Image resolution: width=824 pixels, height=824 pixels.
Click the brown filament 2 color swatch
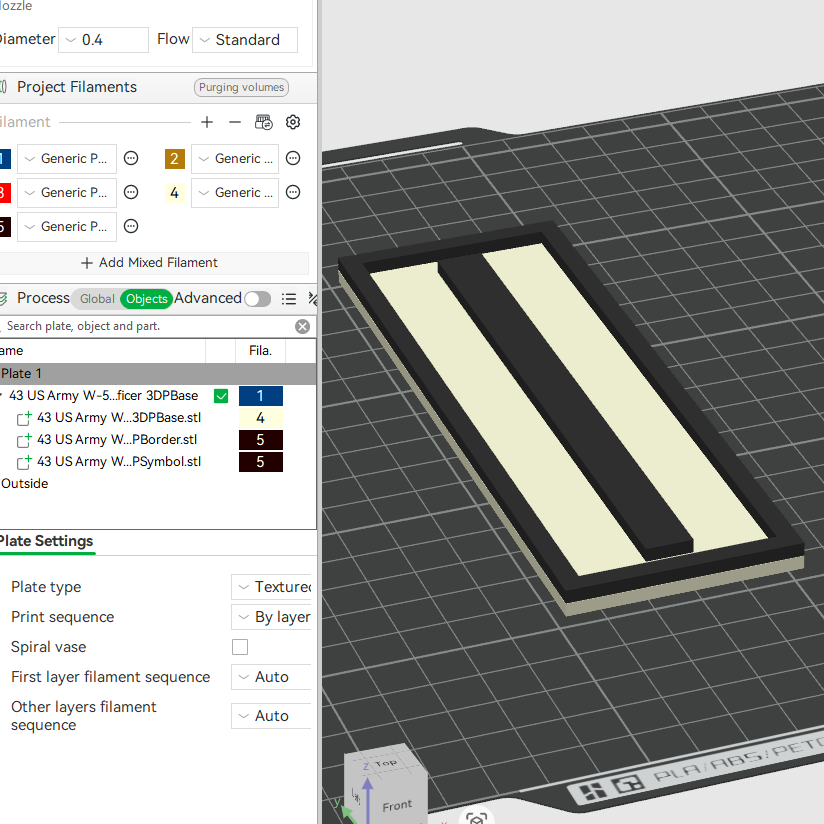click(x=174, y=159)
